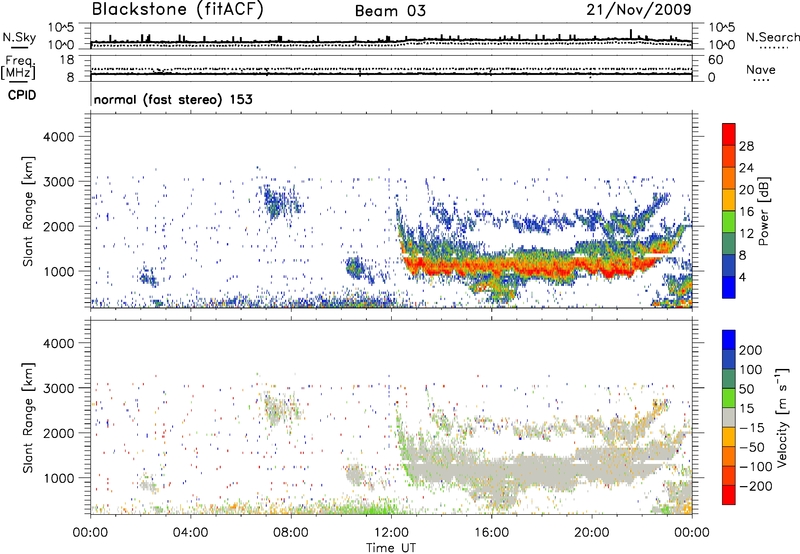
Task: Select the "Freq. [MHz]" axis label
Action: click(18, 68)
